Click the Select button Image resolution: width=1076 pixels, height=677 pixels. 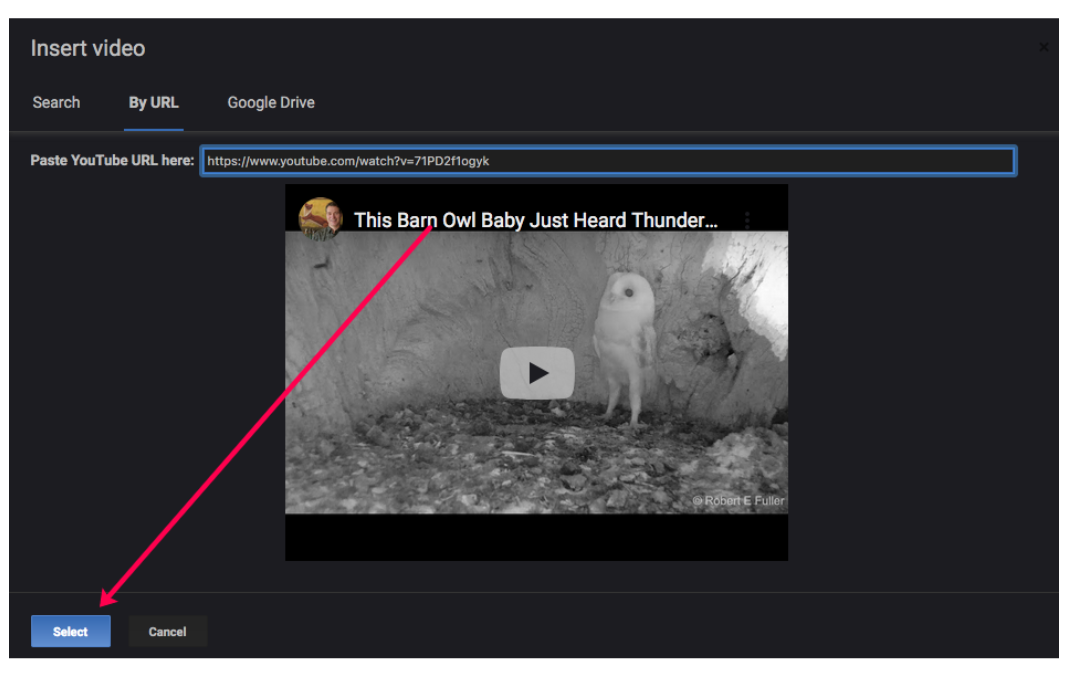point(71,632)
